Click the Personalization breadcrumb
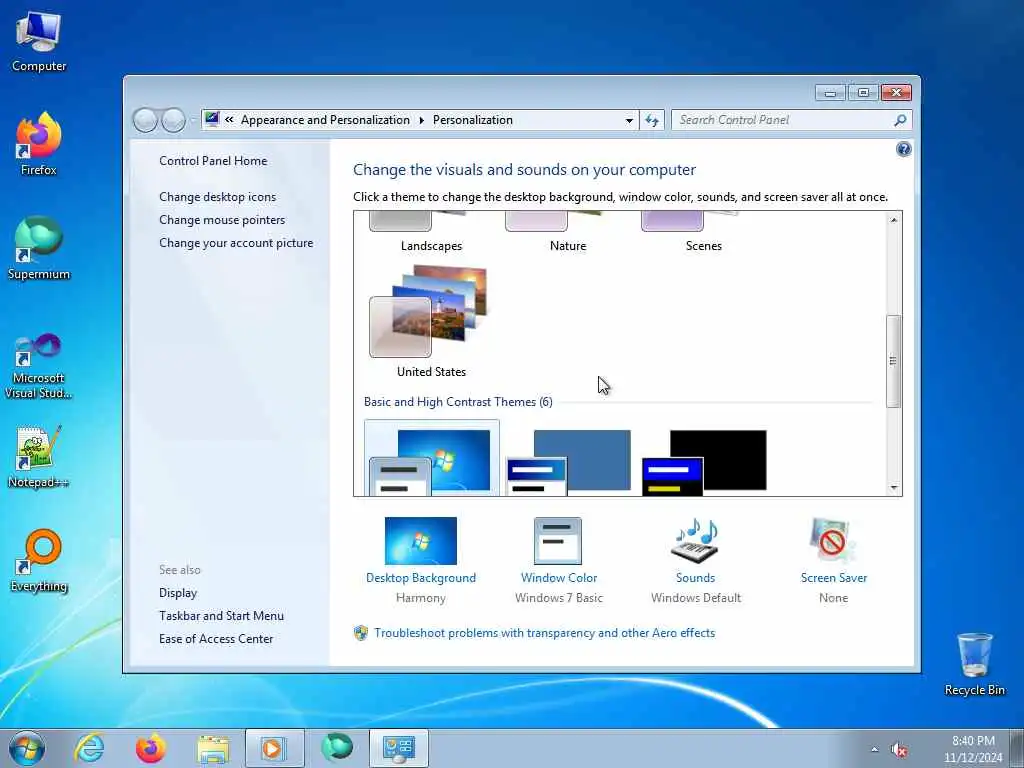Image resolution: width=1024 pixels, height=768 pixels. pos(472,120)
